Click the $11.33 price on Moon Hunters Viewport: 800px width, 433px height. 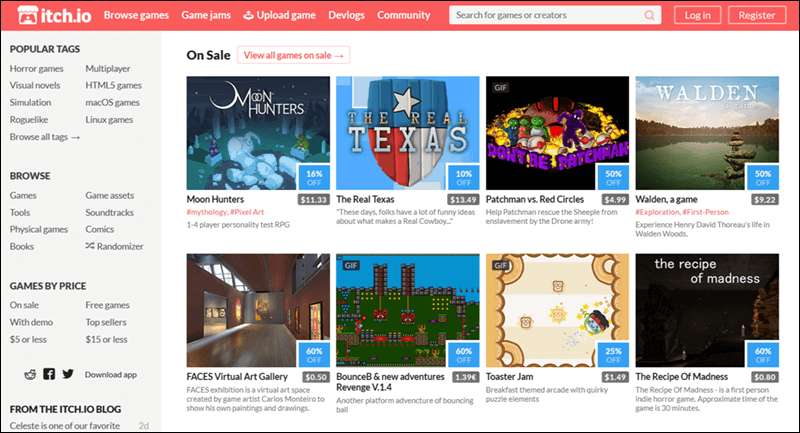coord(313,199)
